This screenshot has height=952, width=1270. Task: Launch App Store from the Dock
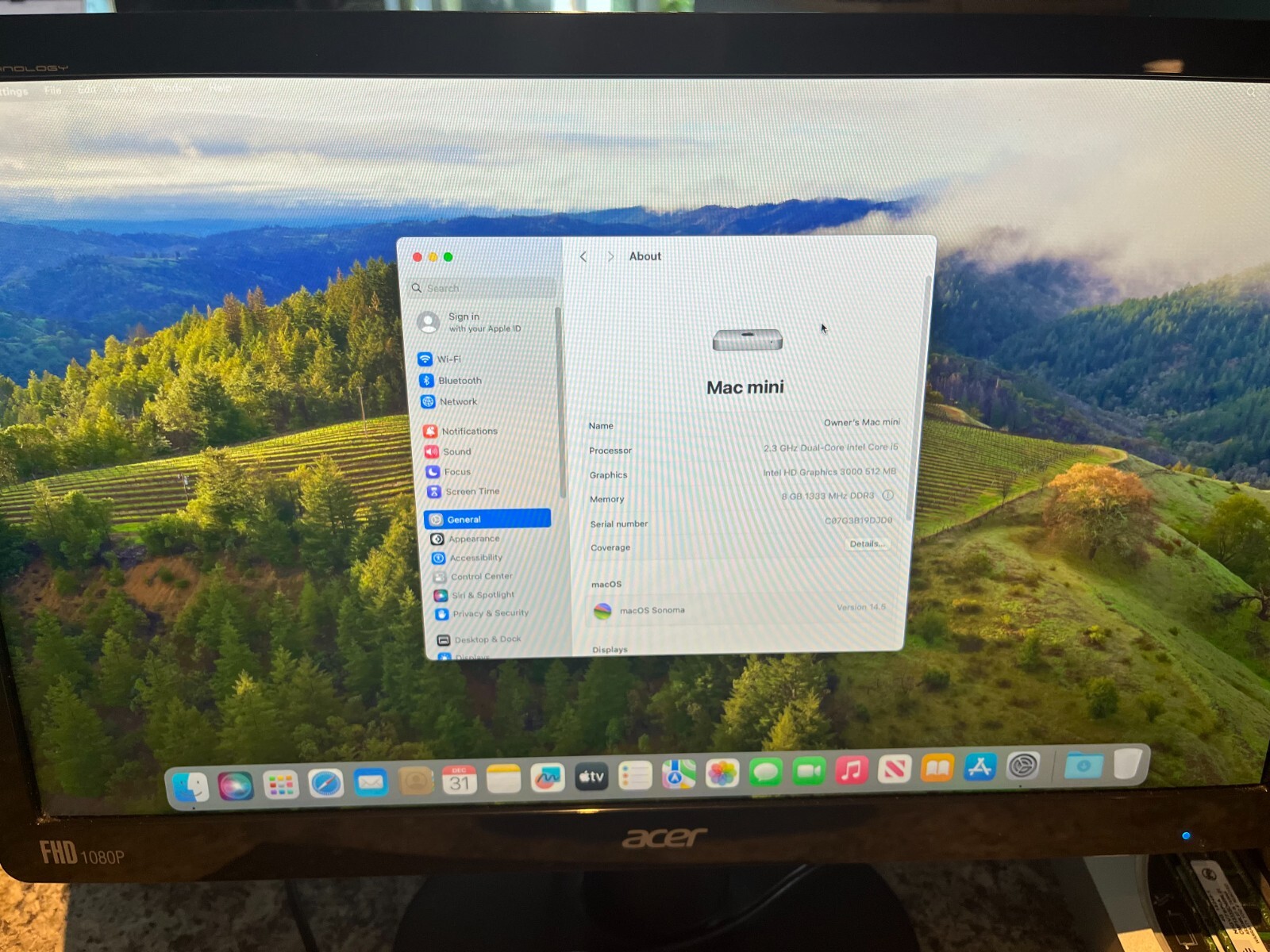tap(980, 767)
